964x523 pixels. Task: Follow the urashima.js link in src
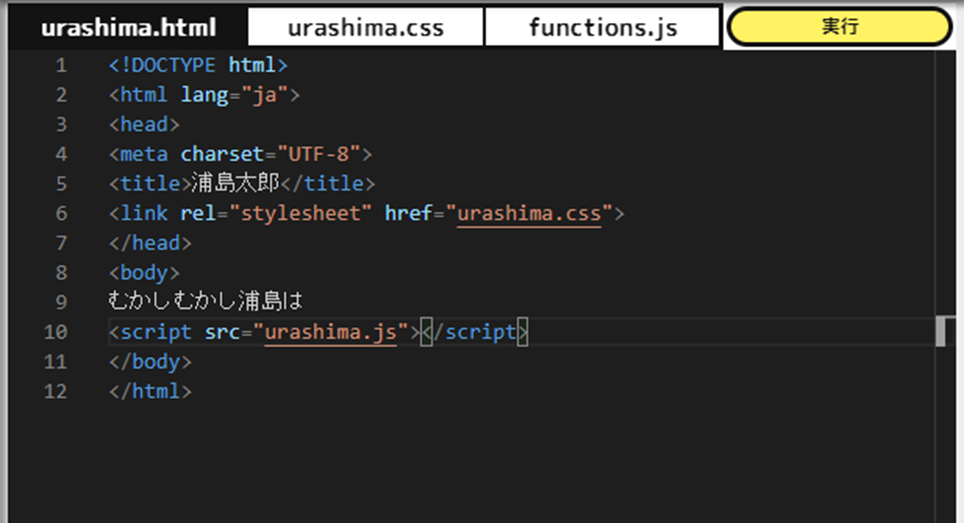point(331,332)
